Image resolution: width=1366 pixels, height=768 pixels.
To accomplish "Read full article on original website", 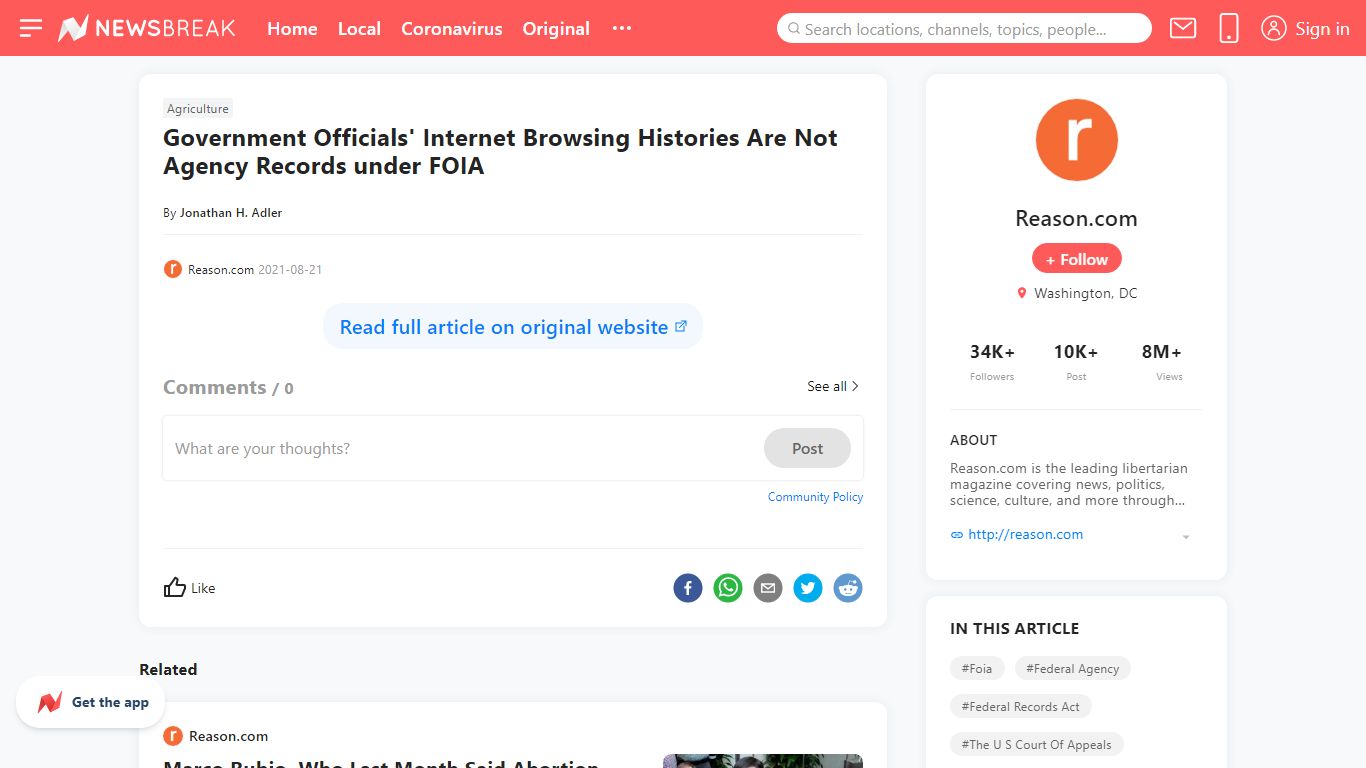I will coord(513,327).
